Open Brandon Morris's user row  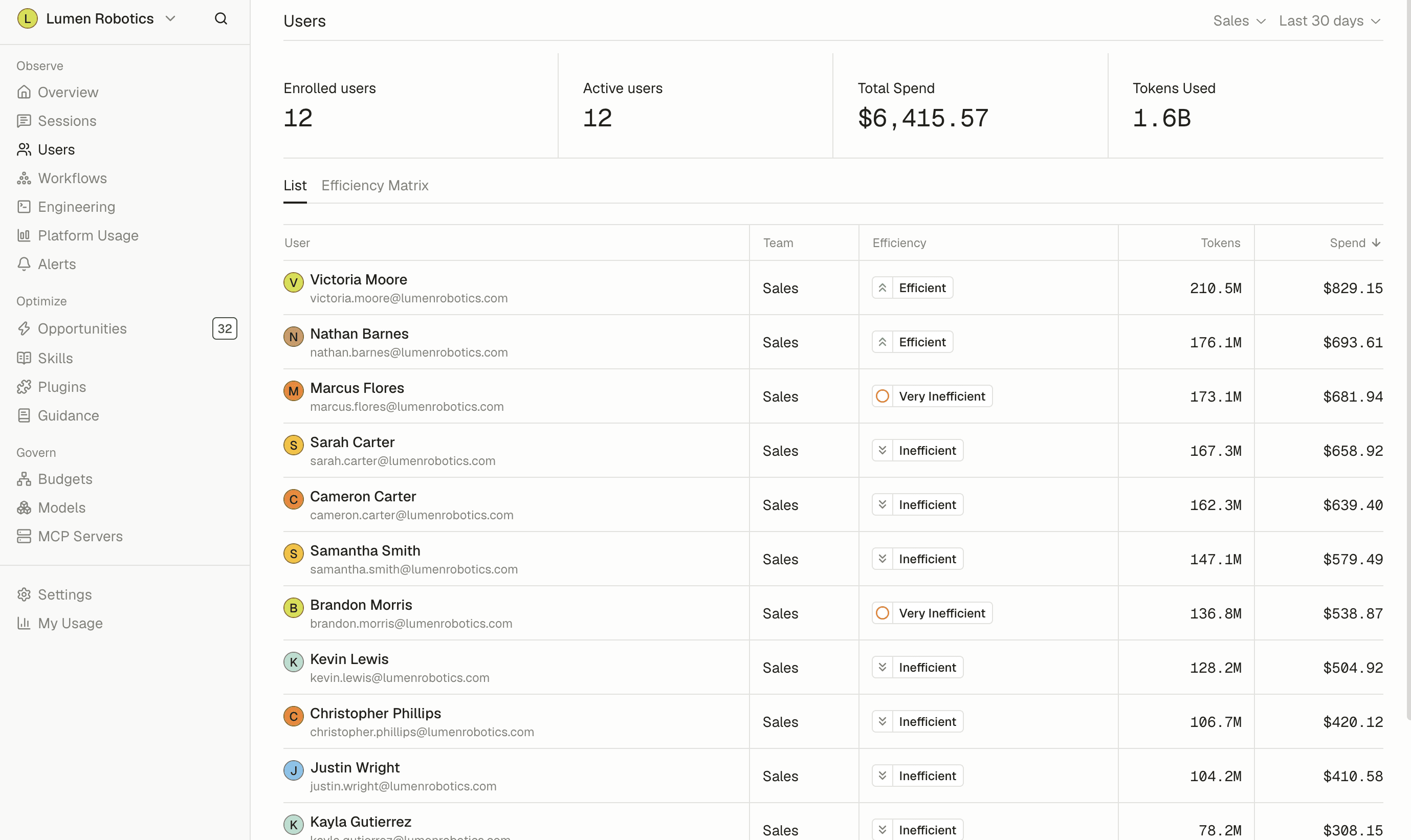click(833, 613)
